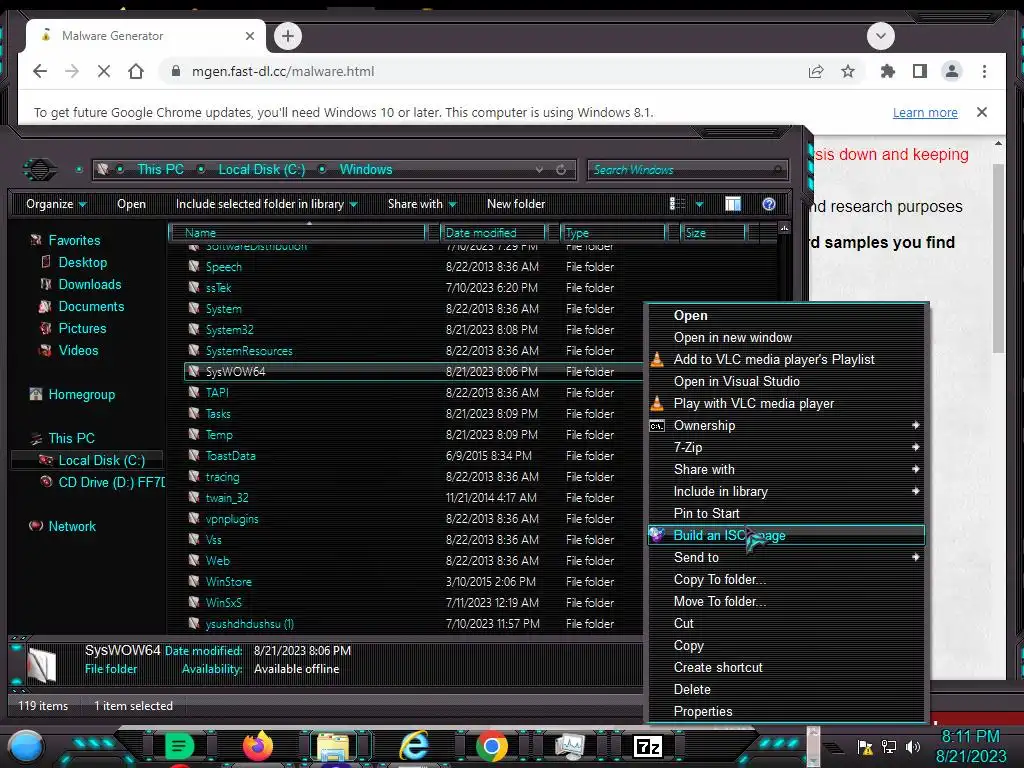Select the WinSxS folder row
1024x768 pixels.
pos(414,603)
